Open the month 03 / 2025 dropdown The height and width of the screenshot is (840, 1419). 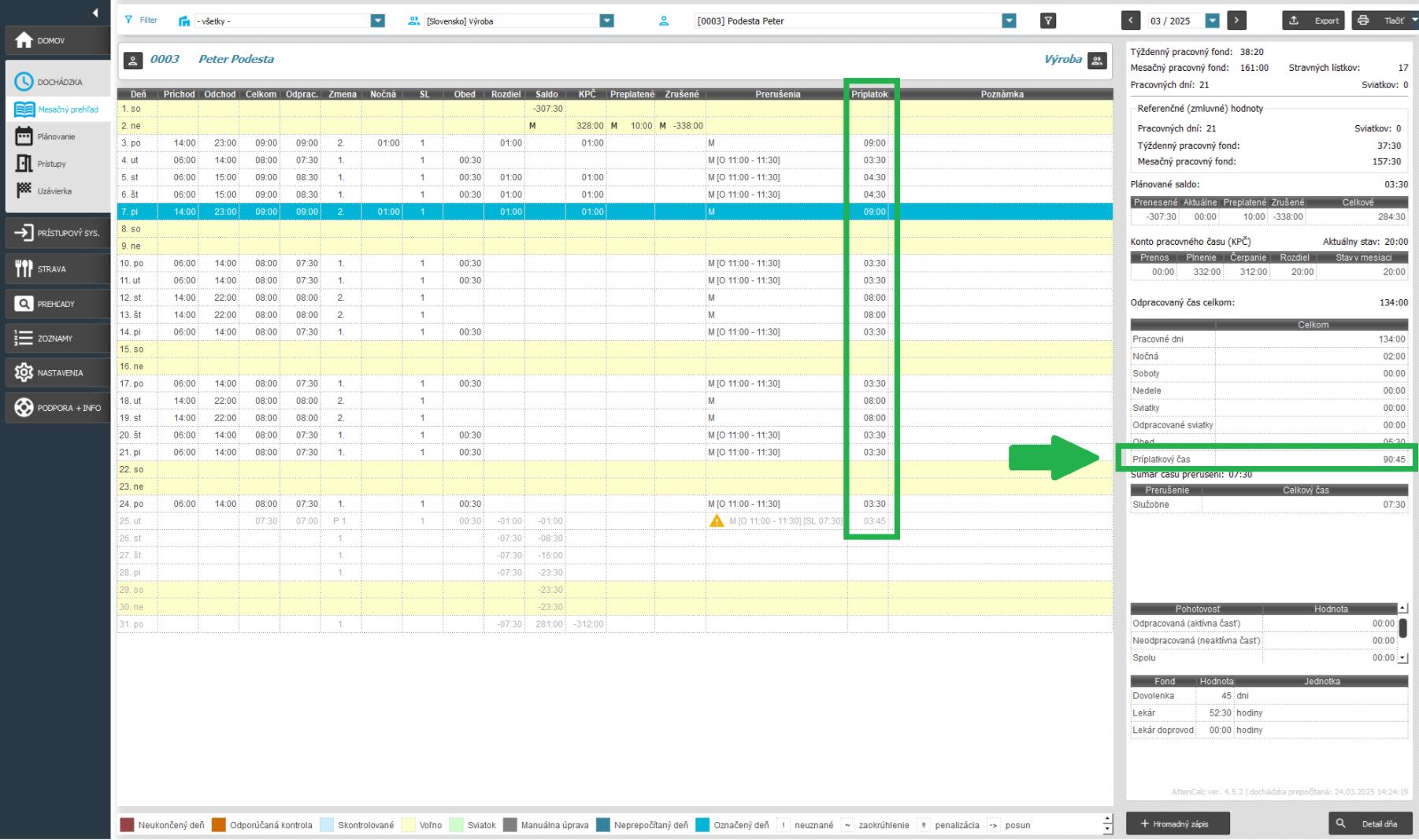tap(1213, 21)
